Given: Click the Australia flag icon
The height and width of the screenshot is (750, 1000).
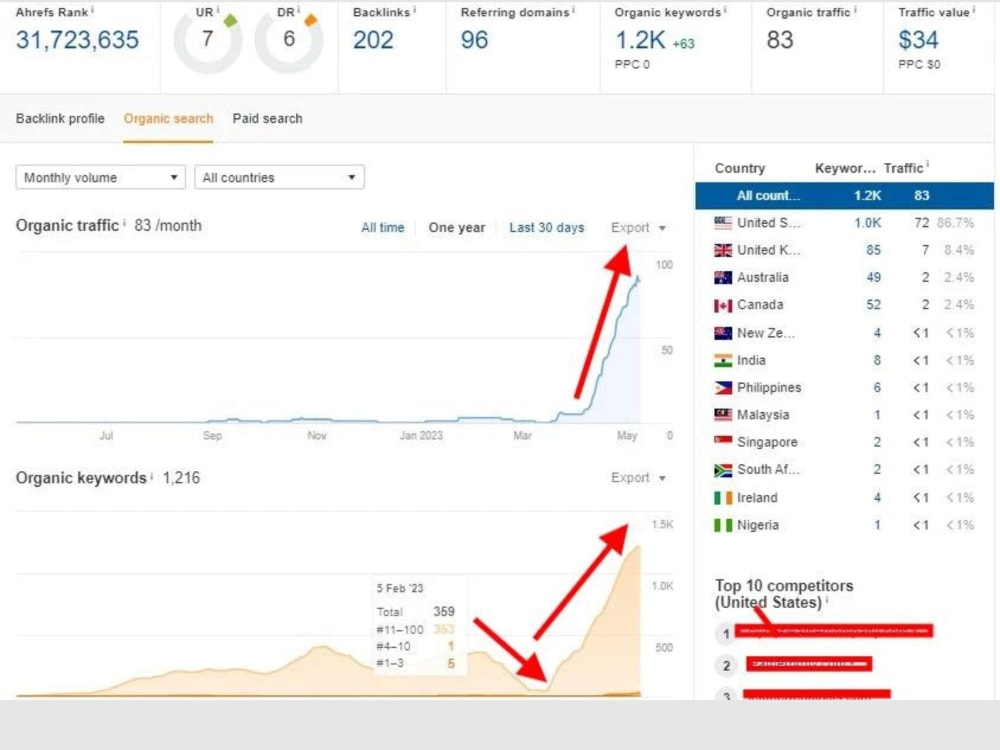Looking at the screenshot, I should click(723, 277).
